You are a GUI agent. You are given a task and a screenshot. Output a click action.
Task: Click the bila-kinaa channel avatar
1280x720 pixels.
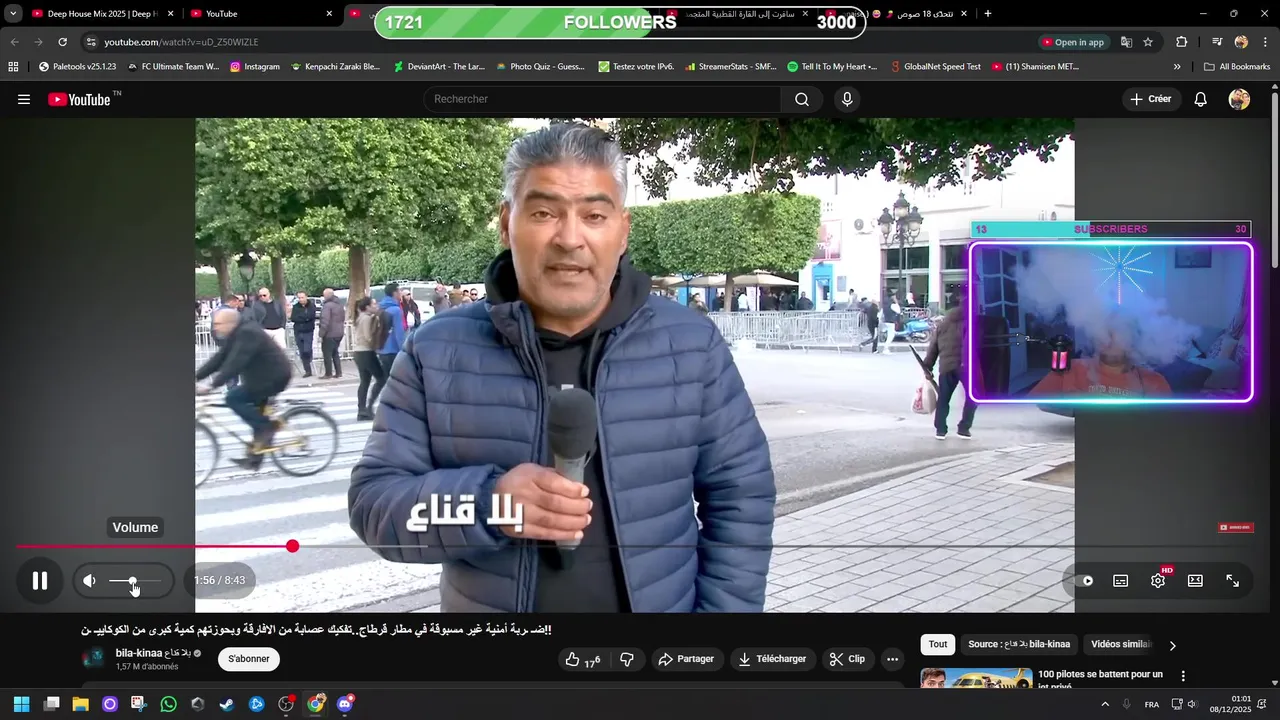click(94, 658)
